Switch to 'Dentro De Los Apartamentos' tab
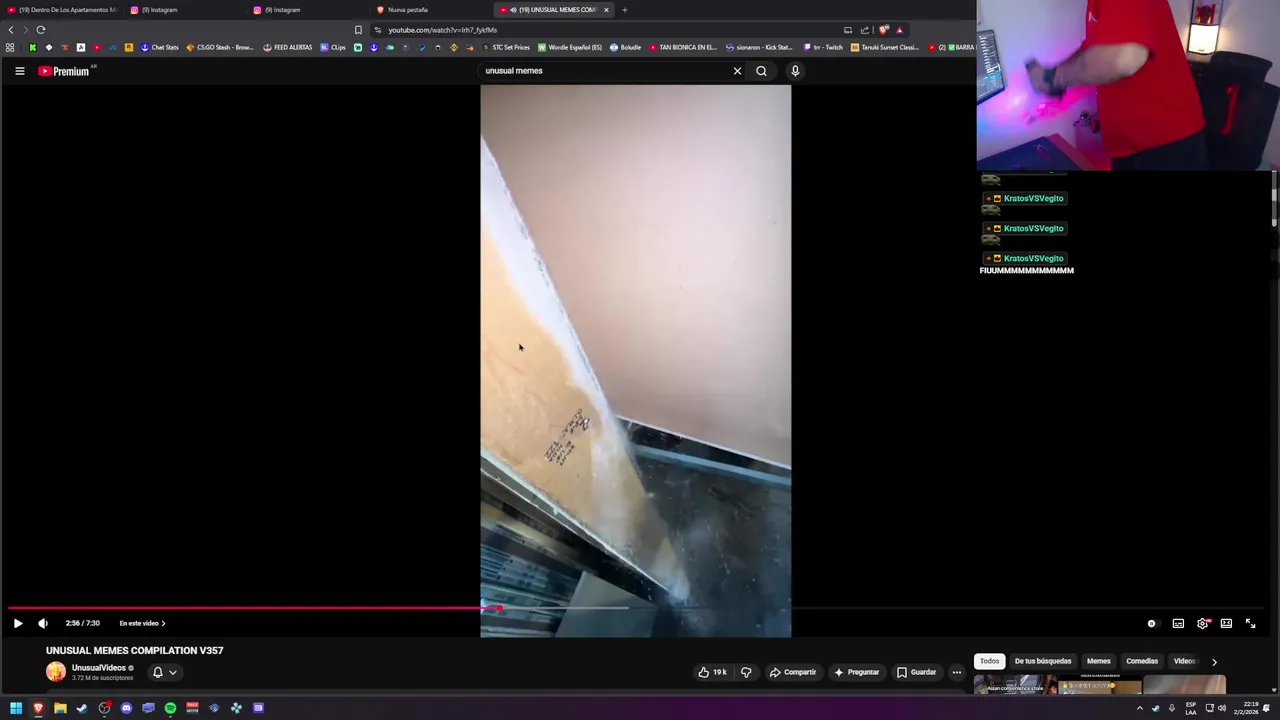This screenshot has height=720, width=1280. pyautogui.click(x=62, y=10)
